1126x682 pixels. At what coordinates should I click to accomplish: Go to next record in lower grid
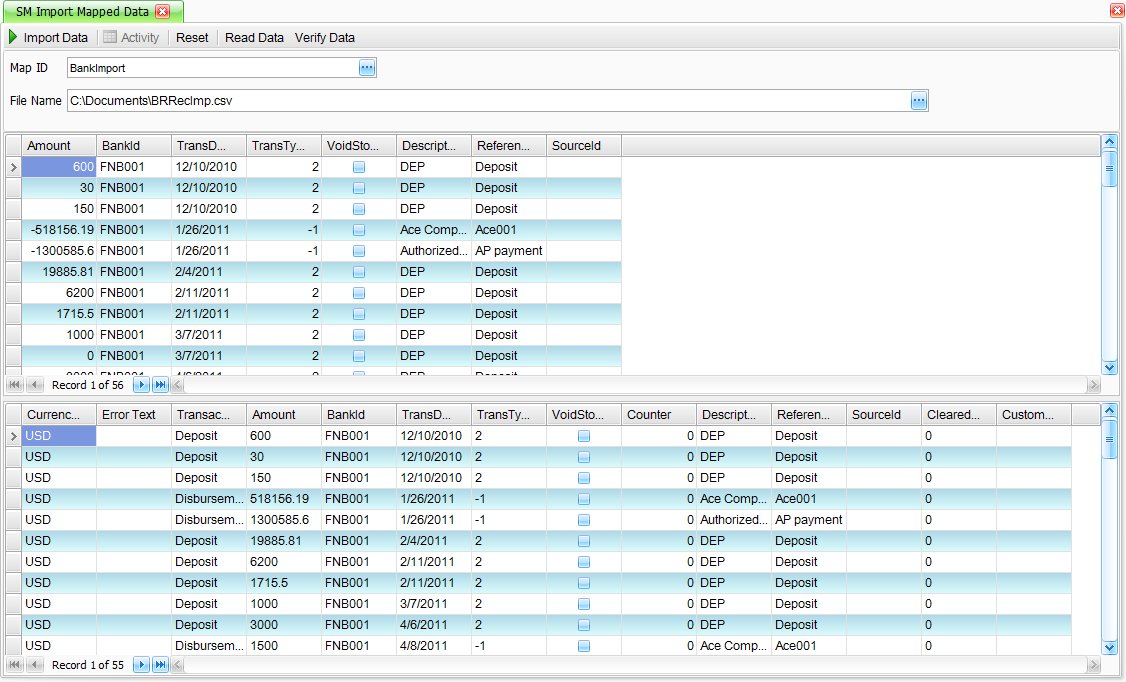pyautogui.click(x=141, y=665)
